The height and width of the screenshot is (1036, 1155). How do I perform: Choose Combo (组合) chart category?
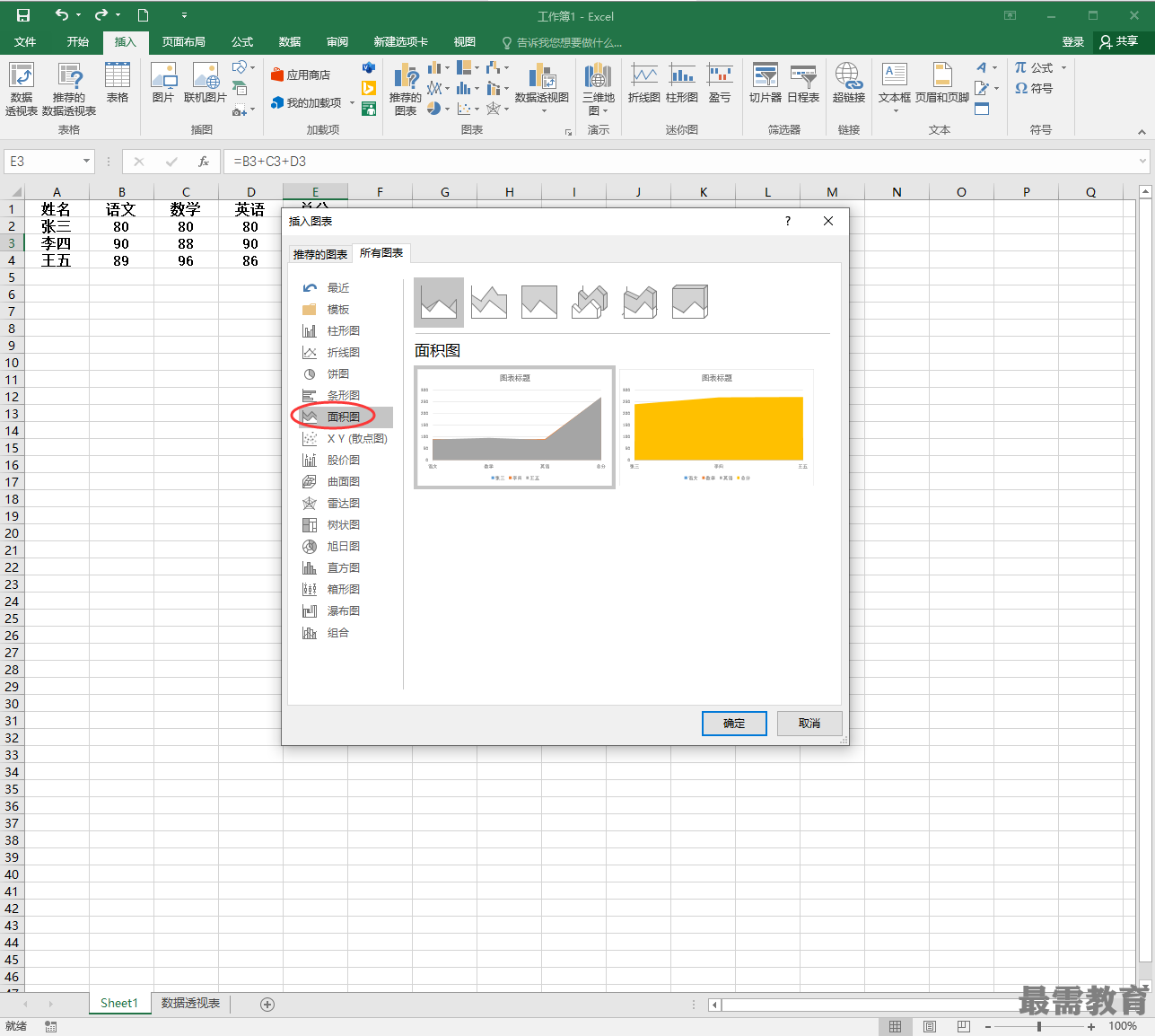(x=338, y=632)
